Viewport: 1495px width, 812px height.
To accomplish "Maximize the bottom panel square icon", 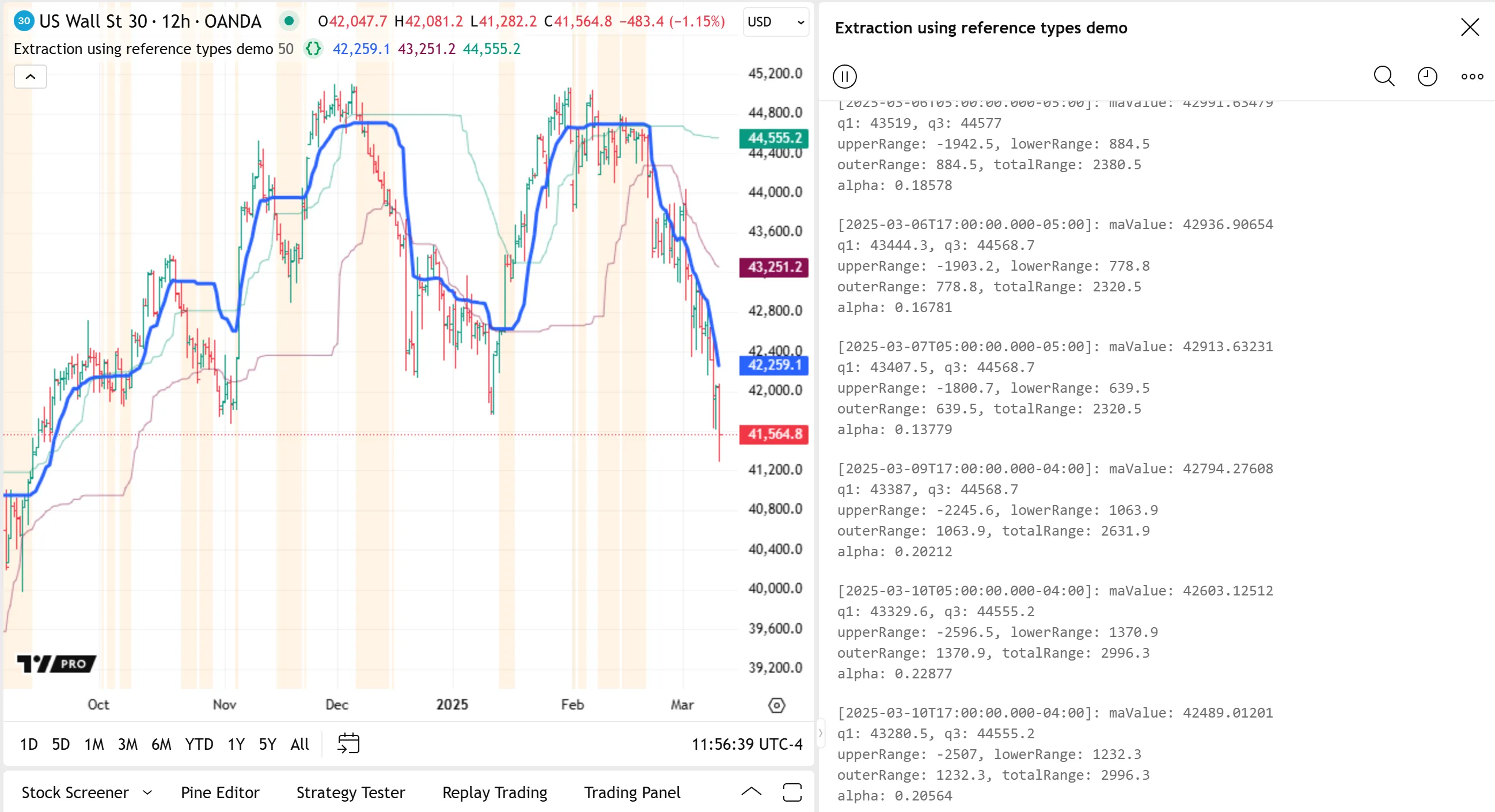I will [x=792, y=792].
